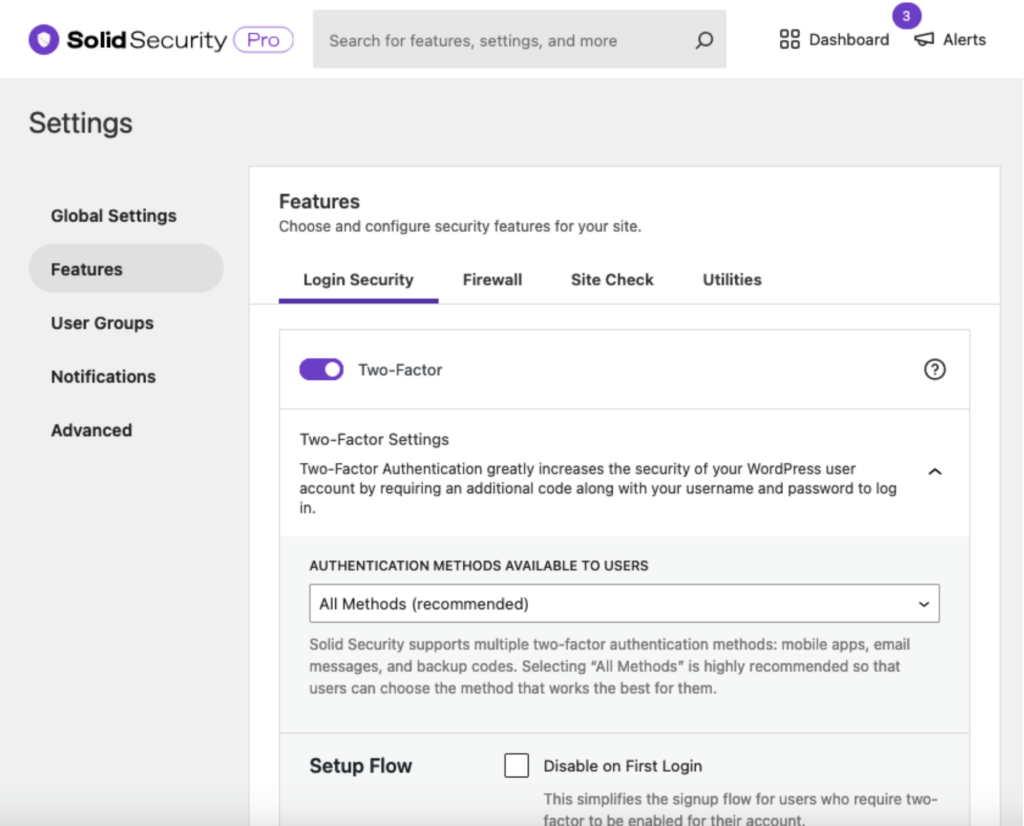The image size is (1024, 826).
Task: Open User Groups settings
Action: [x=102, y=323]
